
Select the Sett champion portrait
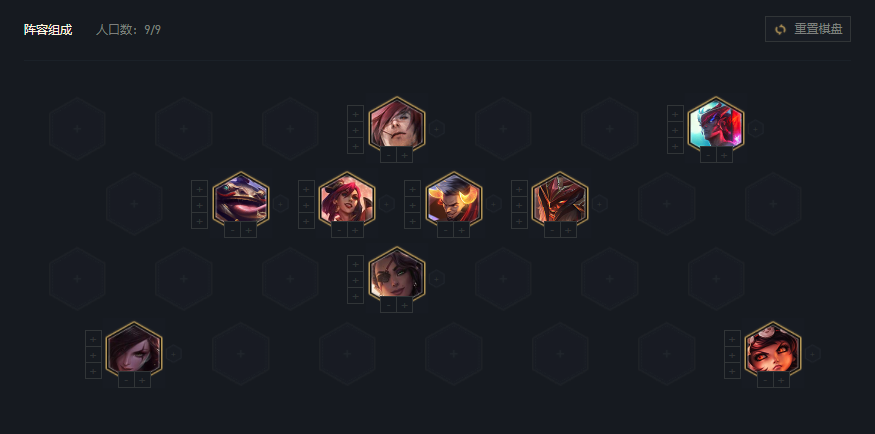click(397, 125)
